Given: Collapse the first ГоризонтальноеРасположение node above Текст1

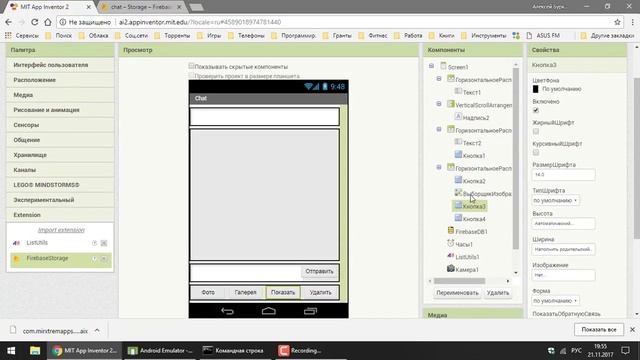Looking at the screenshot, I should click(439, 78).
